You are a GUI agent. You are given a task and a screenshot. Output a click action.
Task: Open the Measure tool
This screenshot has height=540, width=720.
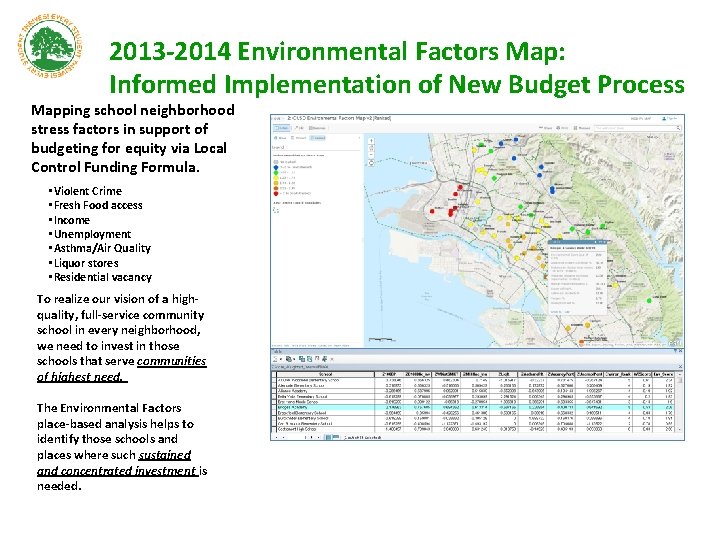click(x=582, y=128)
